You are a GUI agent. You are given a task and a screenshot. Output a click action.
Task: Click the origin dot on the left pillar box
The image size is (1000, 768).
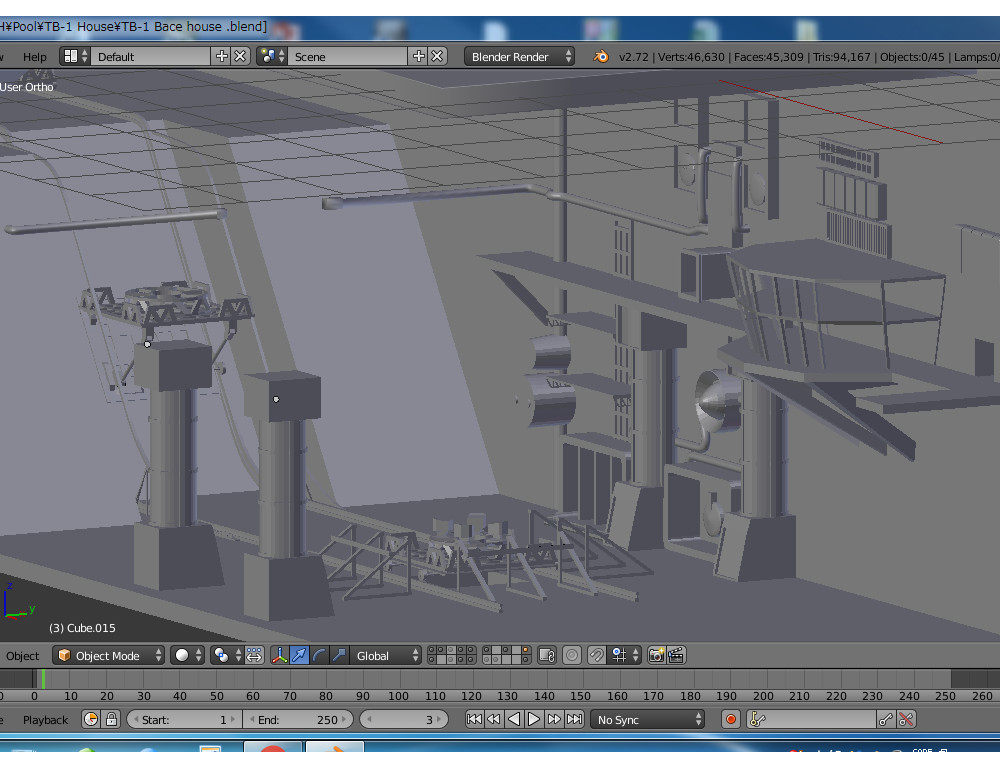point(147,344)
